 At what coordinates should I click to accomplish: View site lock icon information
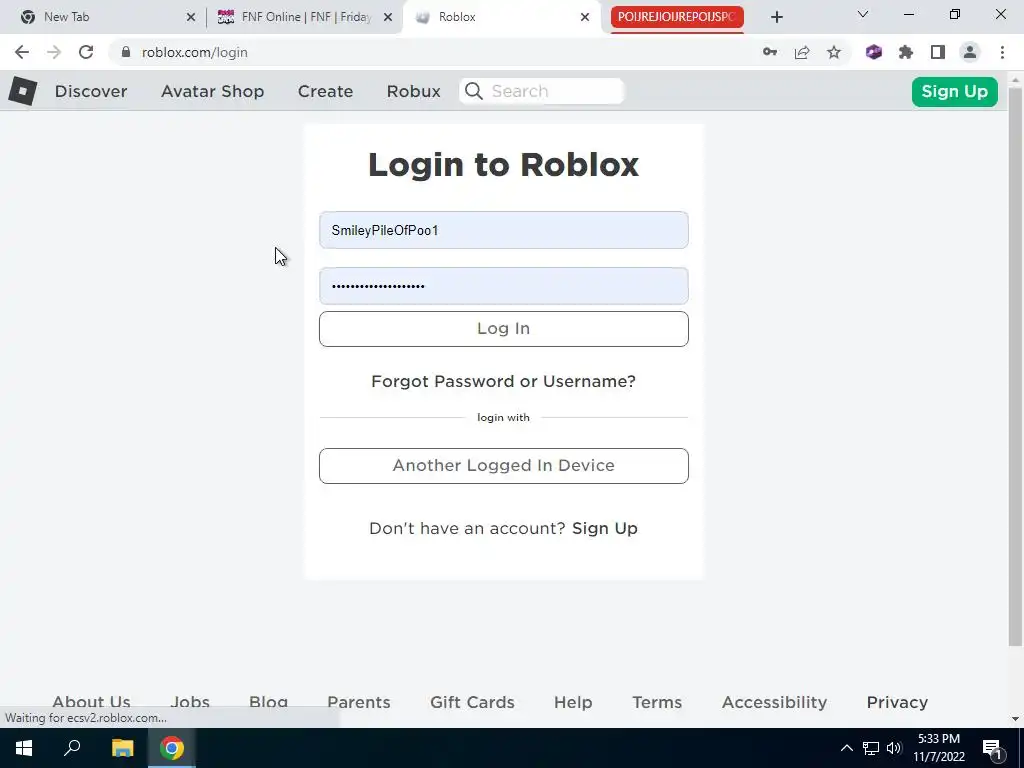[x=126, y=52]
